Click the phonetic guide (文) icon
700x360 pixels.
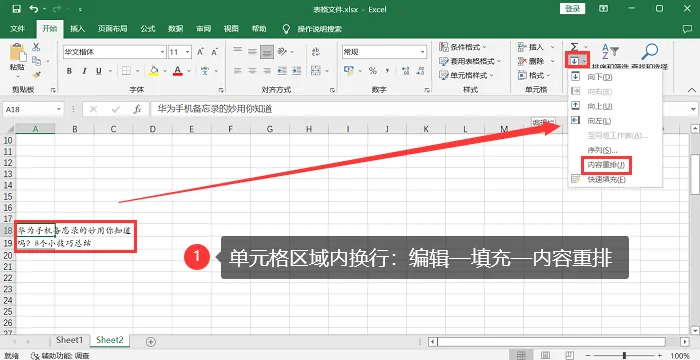(205, 71)
